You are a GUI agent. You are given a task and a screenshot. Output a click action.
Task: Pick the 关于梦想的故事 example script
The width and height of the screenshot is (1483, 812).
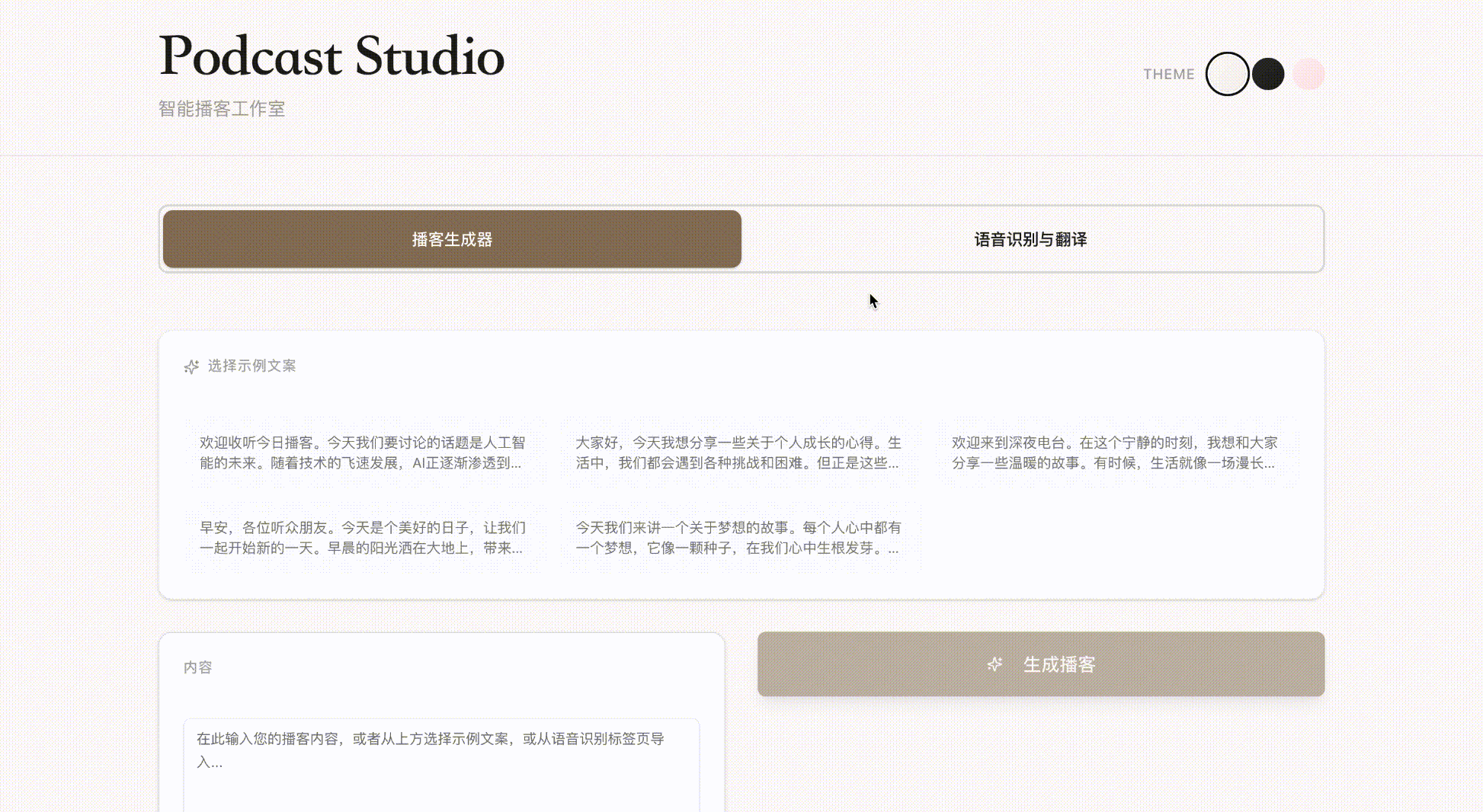(738, 537)
